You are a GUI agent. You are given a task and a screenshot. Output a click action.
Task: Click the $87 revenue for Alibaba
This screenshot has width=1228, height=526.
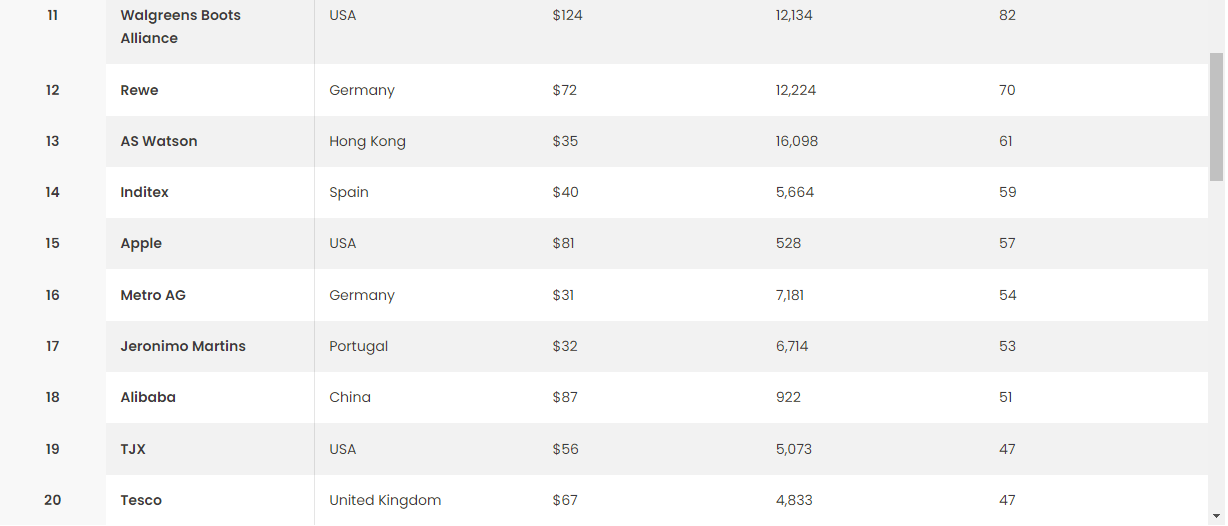(x=565, y=397)
